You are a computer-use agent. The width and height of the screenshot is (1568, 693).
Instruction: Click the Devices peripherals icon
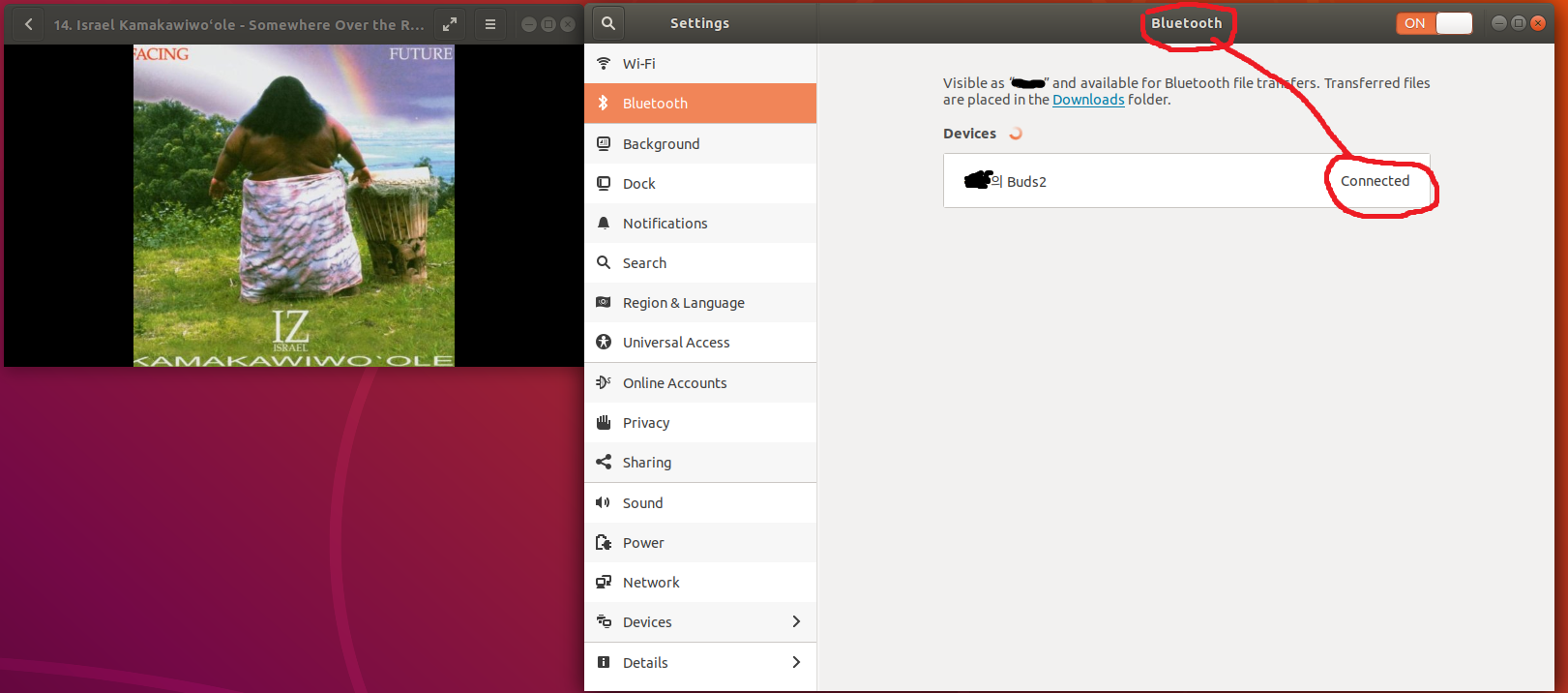[x=604, y=621]
